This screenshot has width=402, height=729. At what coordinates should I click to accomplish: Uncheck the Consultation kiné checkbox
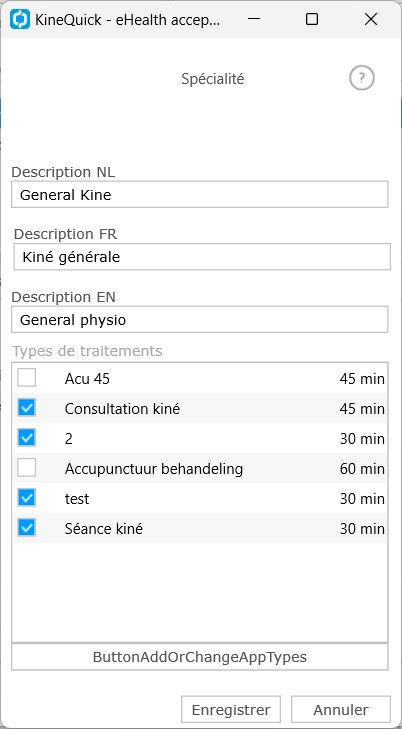click(x=26, y=408)
